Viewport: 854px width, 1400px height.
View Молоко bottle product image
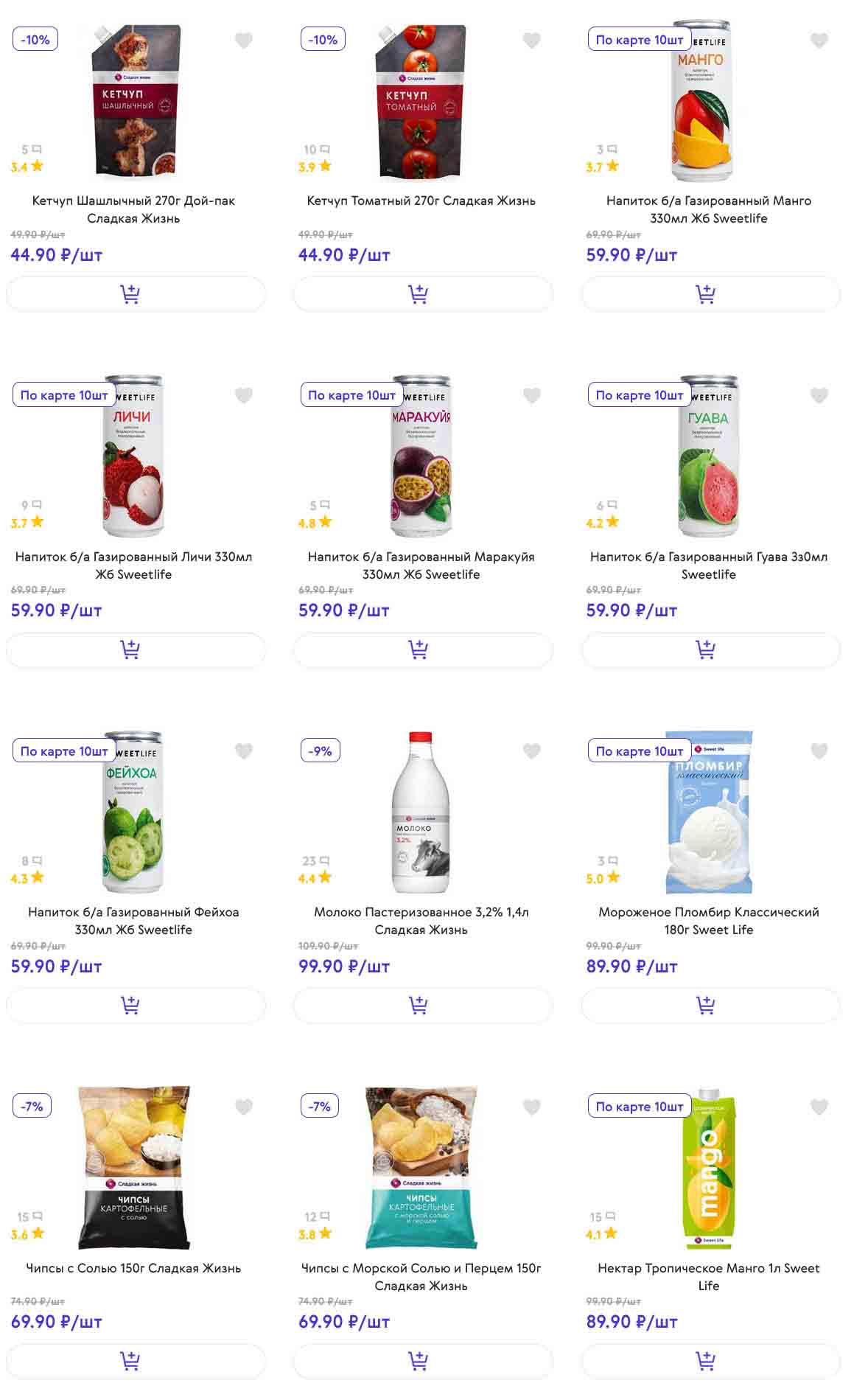click(x=420, y=812)
